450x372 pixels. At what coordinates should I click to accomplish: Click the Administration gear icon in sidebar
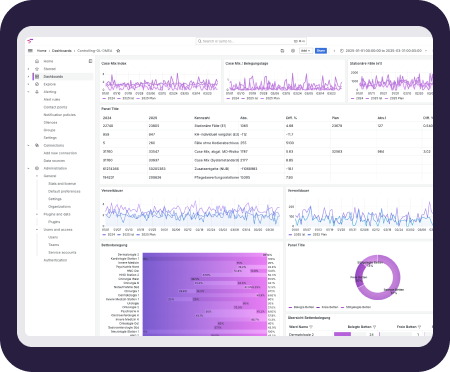pos(37,168)
